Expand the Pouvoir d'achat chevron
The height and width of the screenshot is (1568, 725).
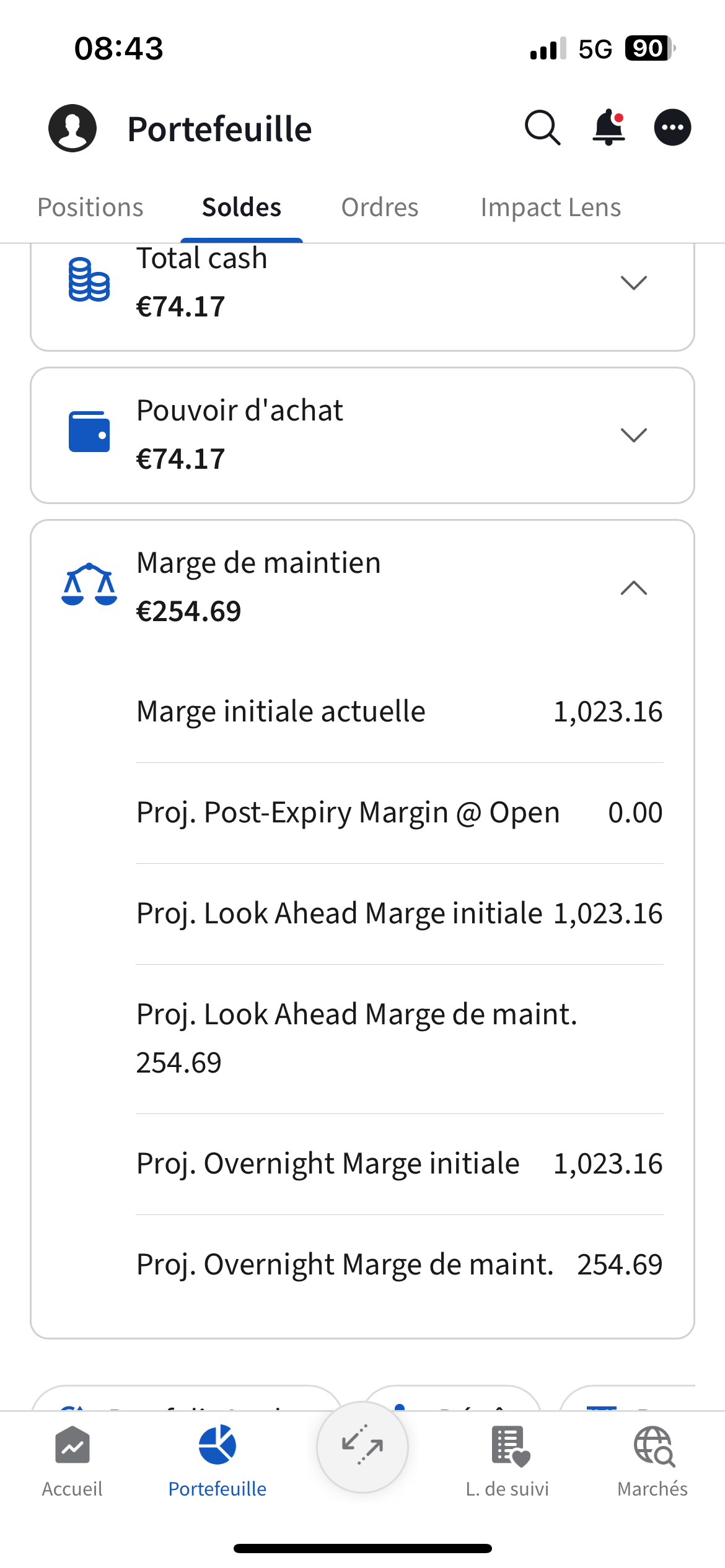coord(634,435)
